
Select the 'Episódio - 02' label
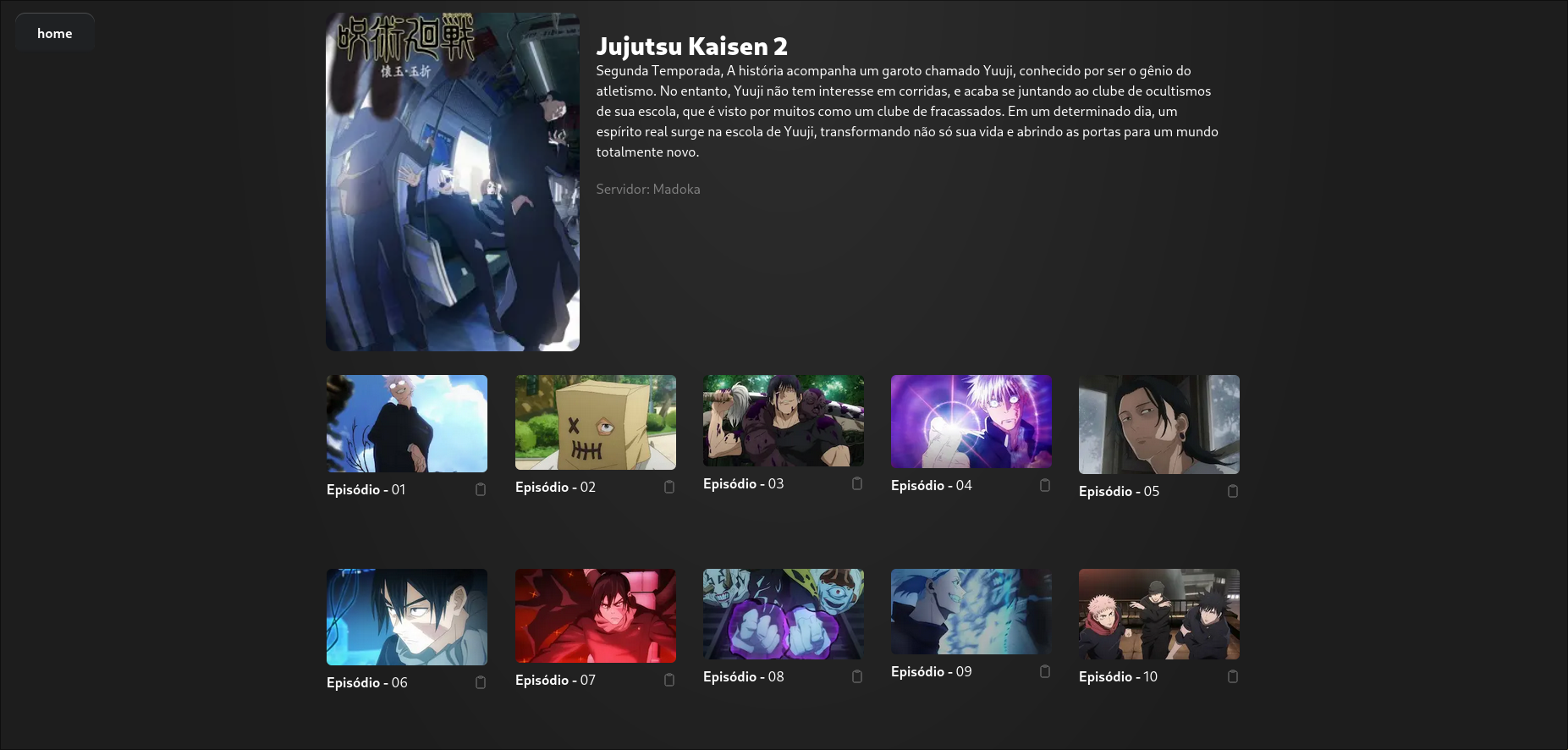tap(555, 487)
